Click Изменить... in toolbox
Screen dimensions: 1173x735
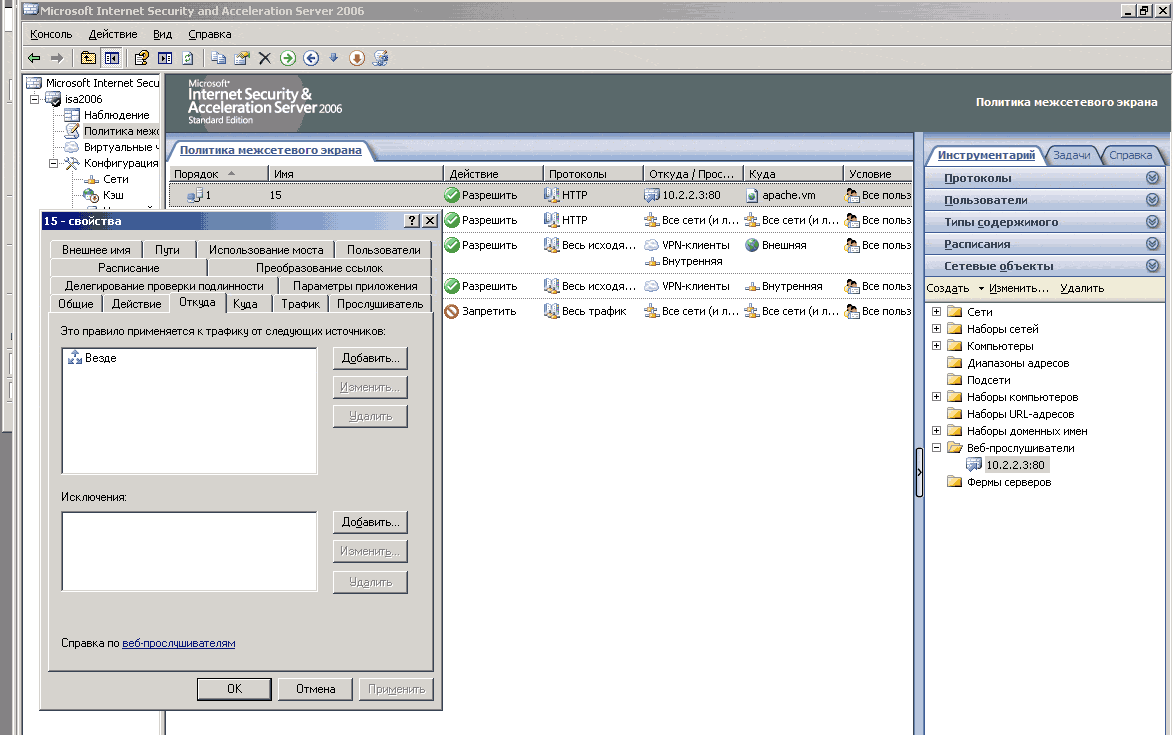[x=1019, y=288]
